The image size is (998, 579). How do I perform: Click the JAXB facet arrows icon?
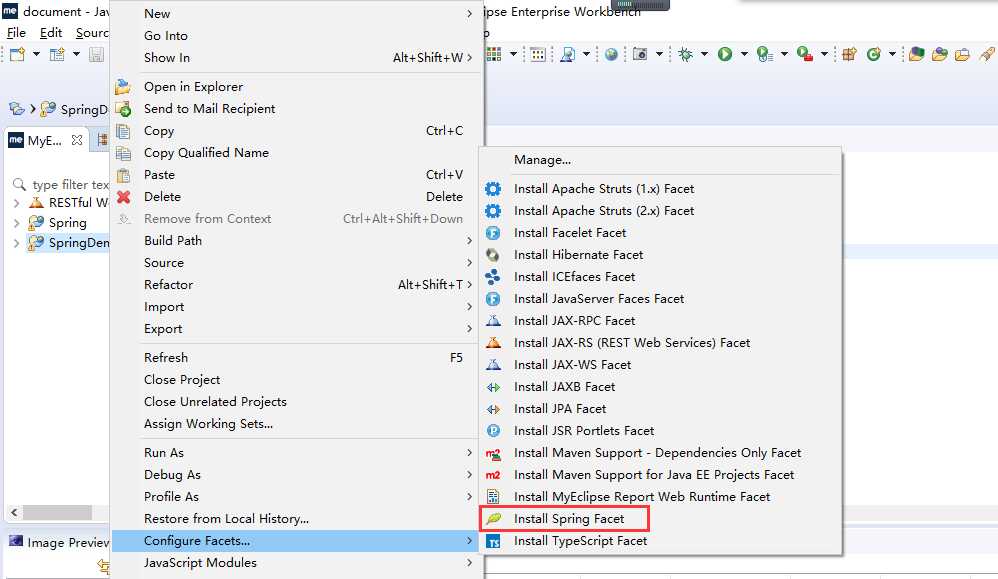click(x=493, y=387)
